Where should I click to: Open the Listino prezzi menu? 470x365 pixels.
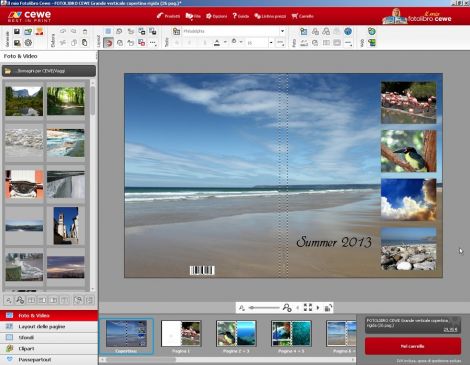click(270, 16)
